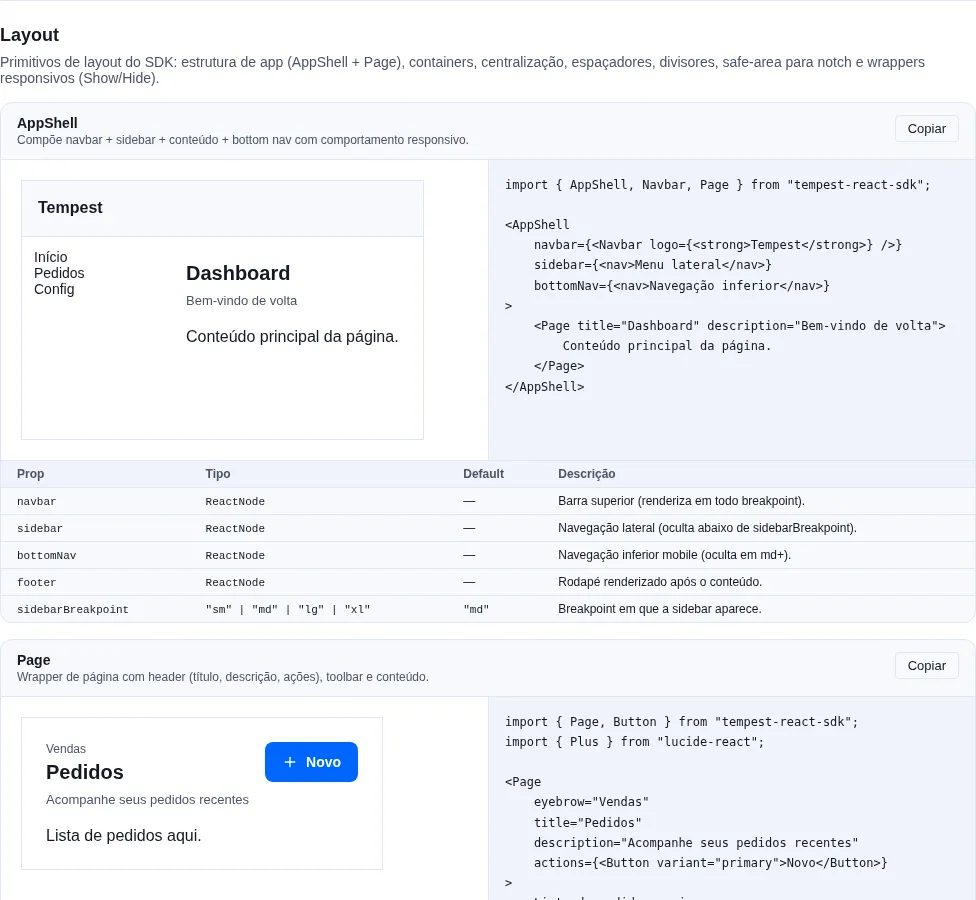976x900 pixels.
Task: Click the AppShell section title
Action: 47,123
